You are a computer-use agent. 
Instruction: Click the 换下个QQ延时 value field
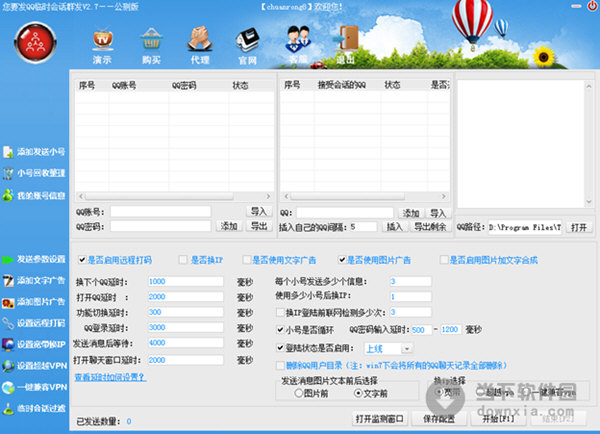186,281
